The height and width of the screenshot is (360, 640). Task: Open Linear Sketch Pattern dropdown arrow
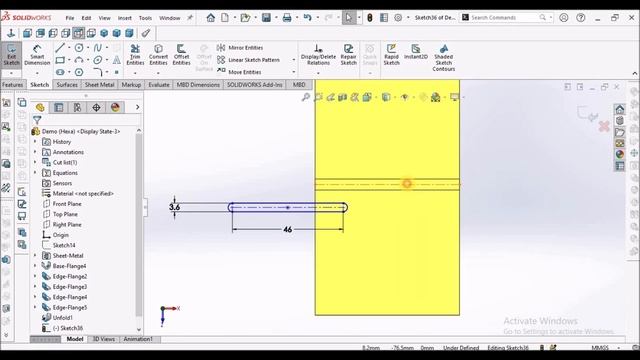[x=293, y=60]
